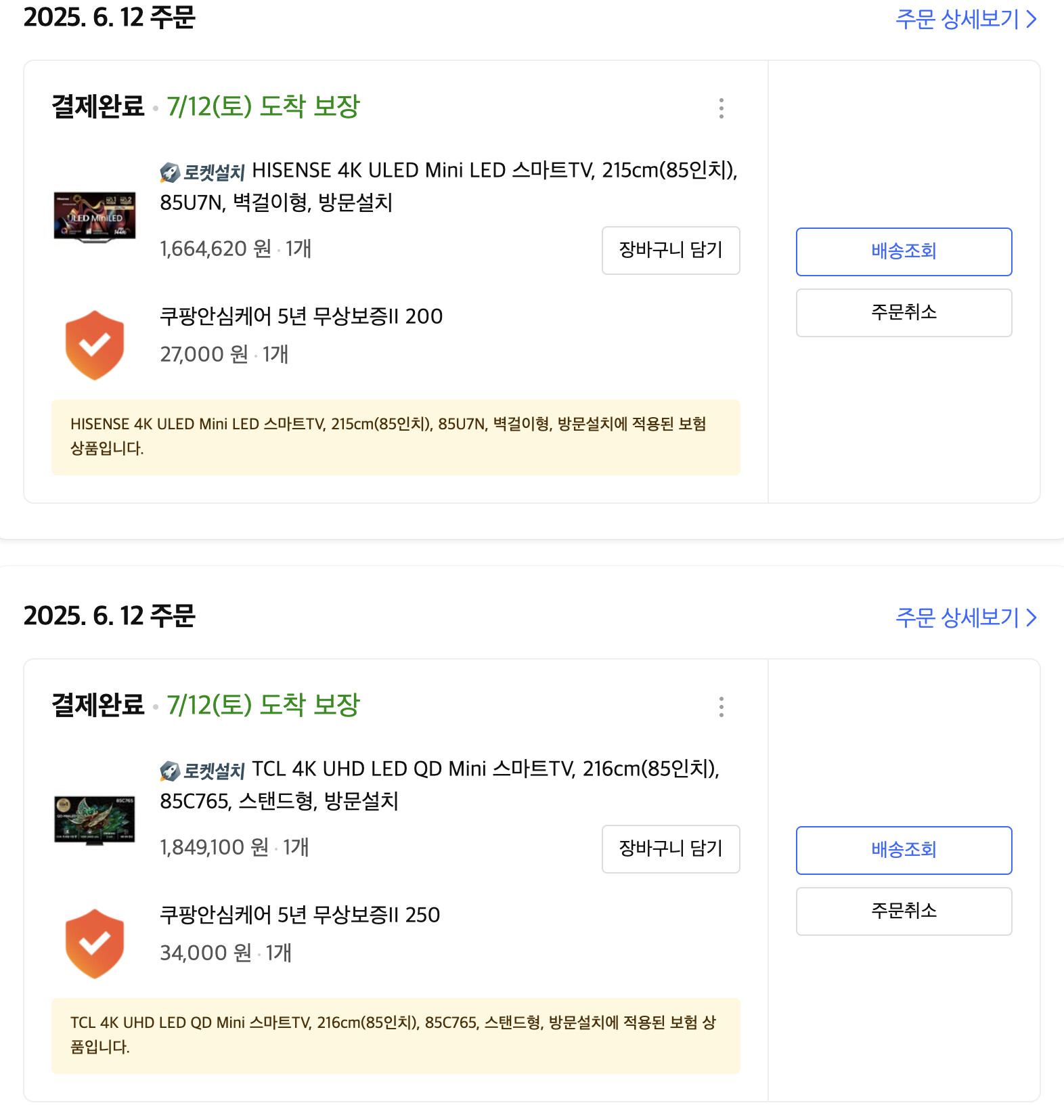Click 배송조회 for the HISENSE order
The width and height of the screenshot is (1064, 1120).
pos(904,252)
